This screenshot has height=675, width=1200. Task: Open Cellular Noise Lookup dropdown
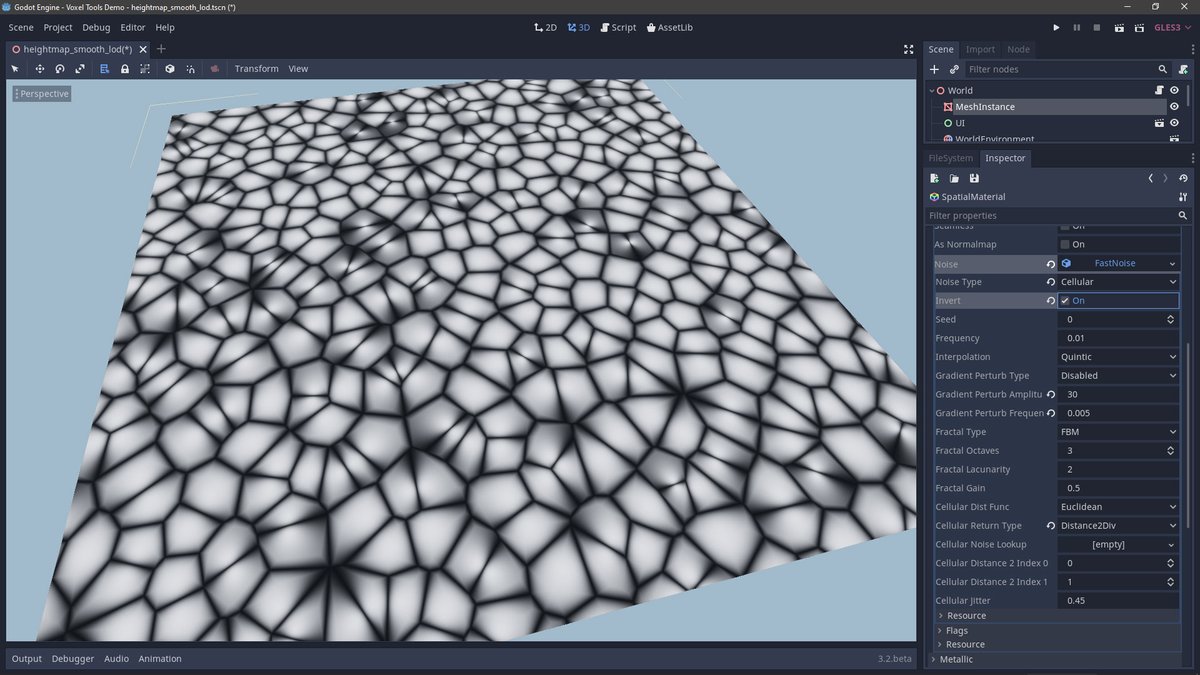click(x=1119, y=545)
